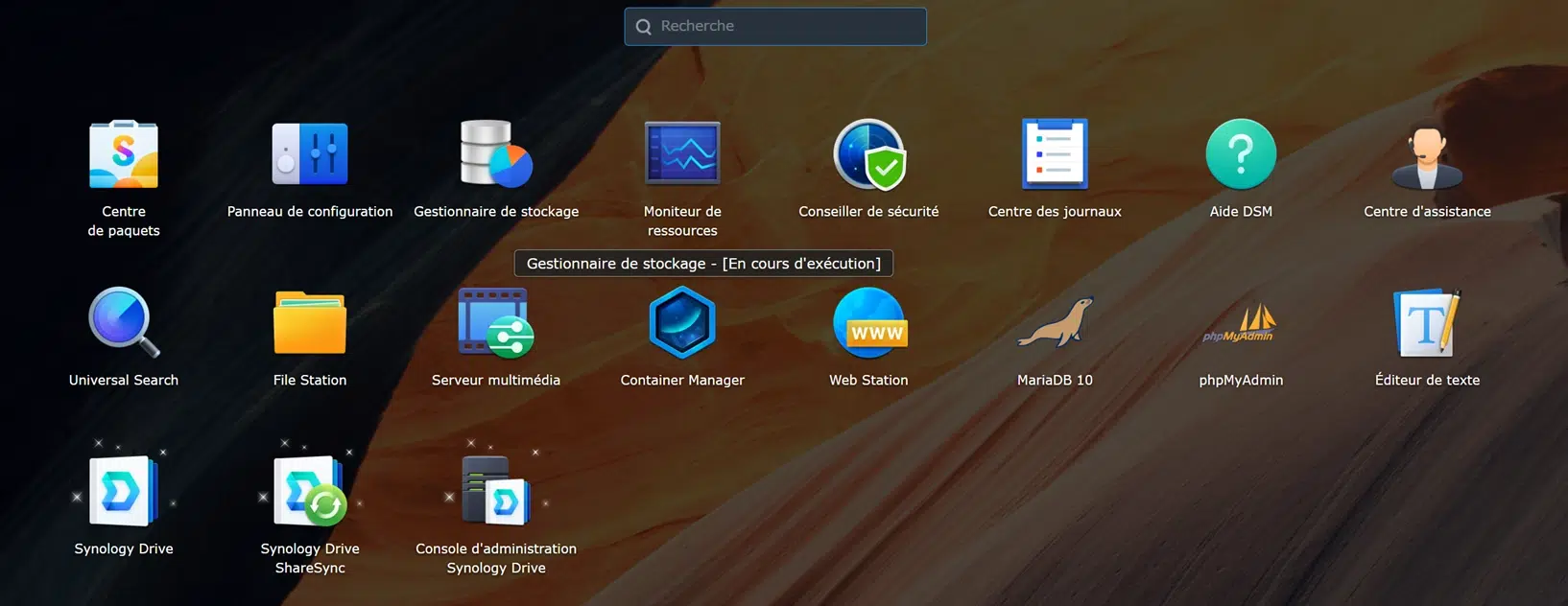The image size is (1568, 606).
Task: Open Universal Search app
Action: [x=124, y=322]
